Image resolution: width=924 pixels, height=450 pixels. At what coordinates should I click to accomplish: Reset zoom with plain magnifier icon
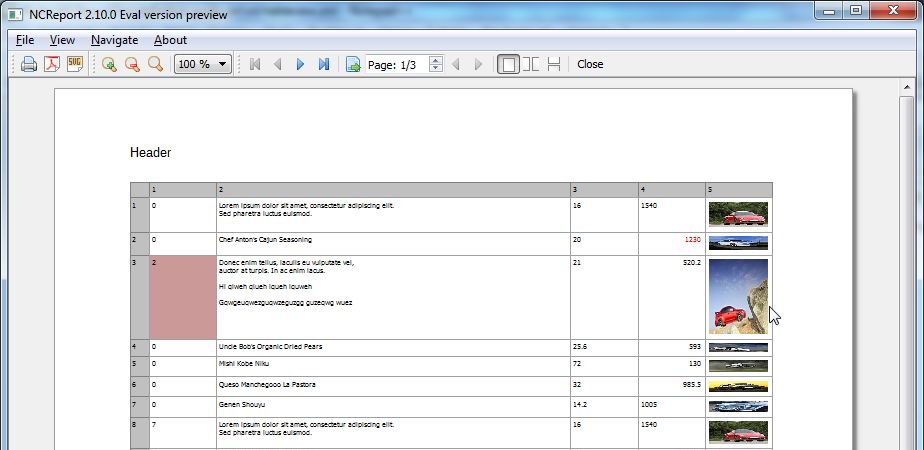tap(156, 64)
